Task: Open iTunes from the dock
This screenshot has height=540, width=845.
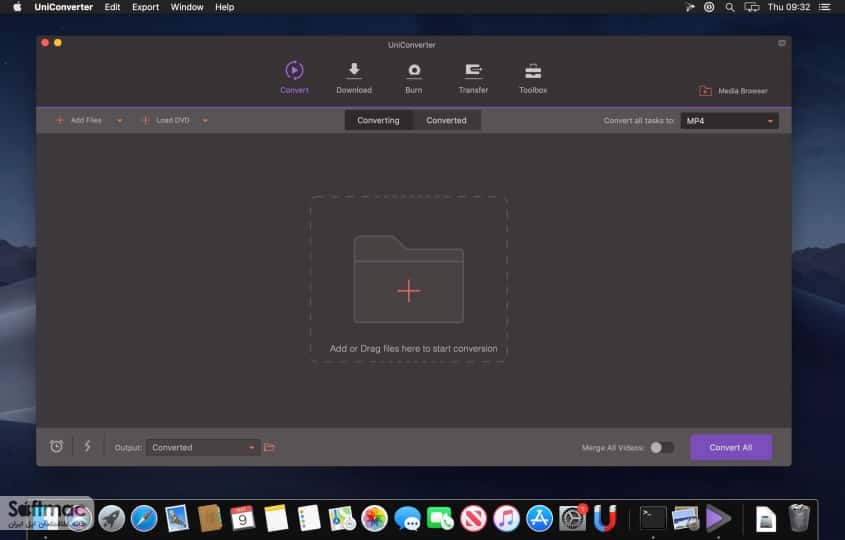Action: pyautogui.click(x=506, y=518)
